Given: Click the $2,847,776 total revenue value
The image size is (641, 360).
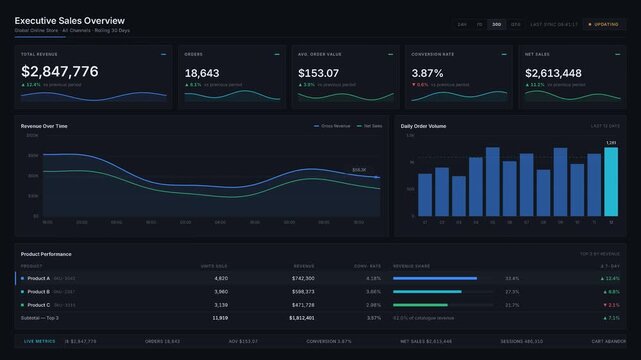Looking at the screenshot, I should point(60,72).
